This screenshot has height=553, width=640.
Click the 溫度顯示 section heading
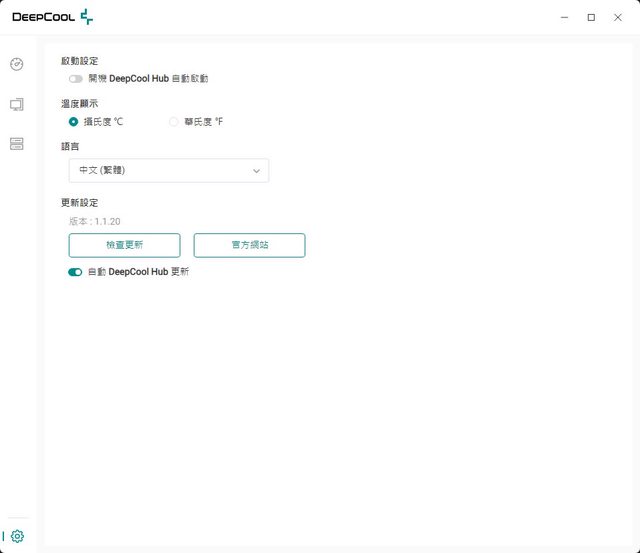click(x=80, y=104)
